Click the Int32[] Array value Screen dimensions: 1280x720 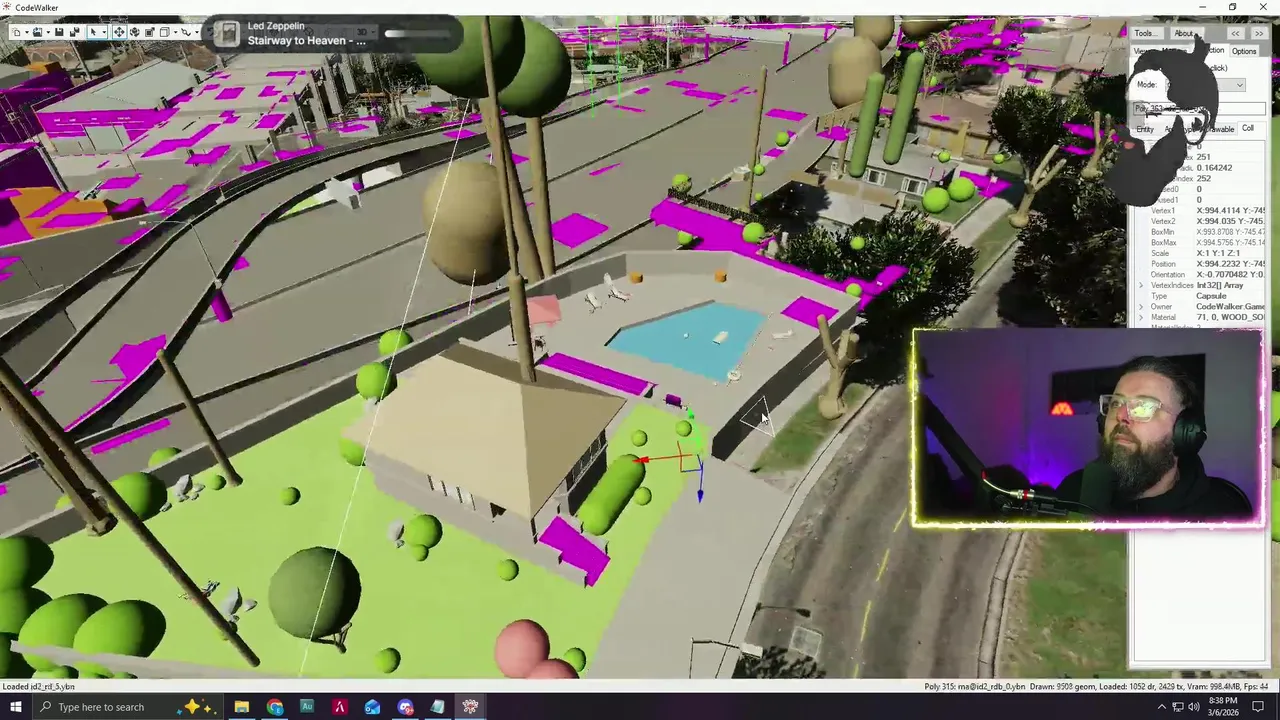tap(1220, 285)
